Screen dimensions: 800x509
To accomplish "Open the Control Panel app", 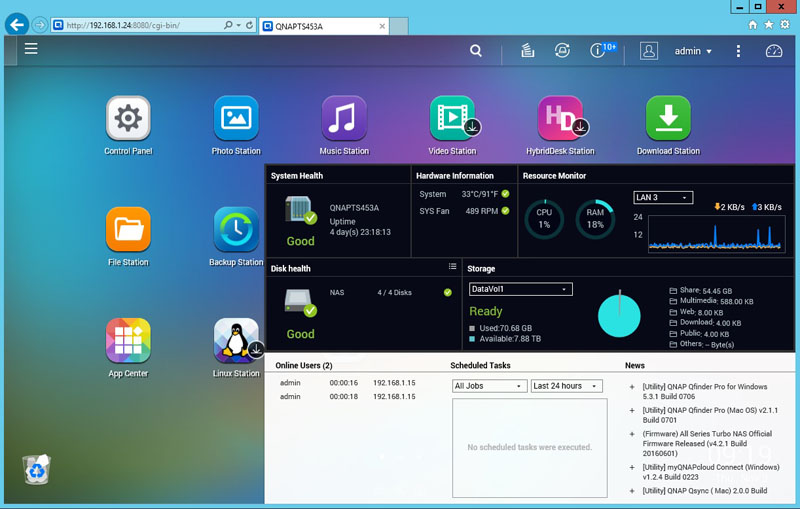I will point(128,119).
